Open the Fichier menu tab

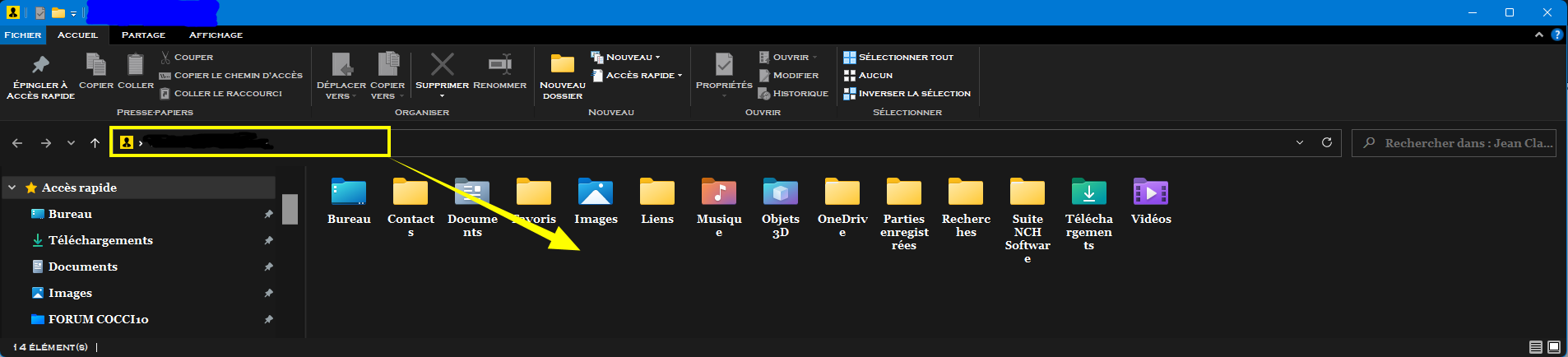pos(22,35)
